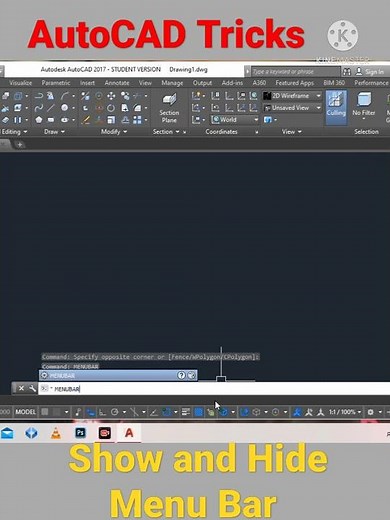Click the Drawing1.dwg title text
This screenshot has height=520, width=390.
coord(188,70)
